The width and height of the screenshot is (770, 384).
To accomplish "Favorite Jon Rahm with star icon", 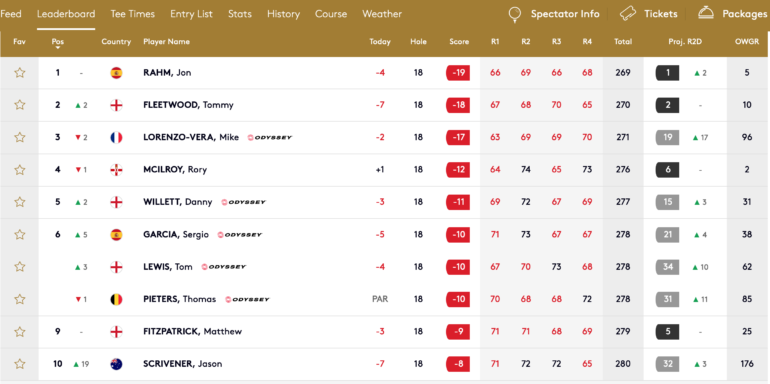I will point(20,73).
